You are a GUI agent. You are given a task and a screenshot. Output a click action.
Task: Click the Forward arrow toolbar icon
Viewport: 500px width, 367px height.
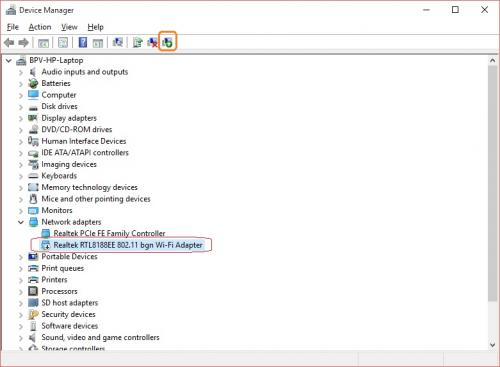click(x=23, y=42)
